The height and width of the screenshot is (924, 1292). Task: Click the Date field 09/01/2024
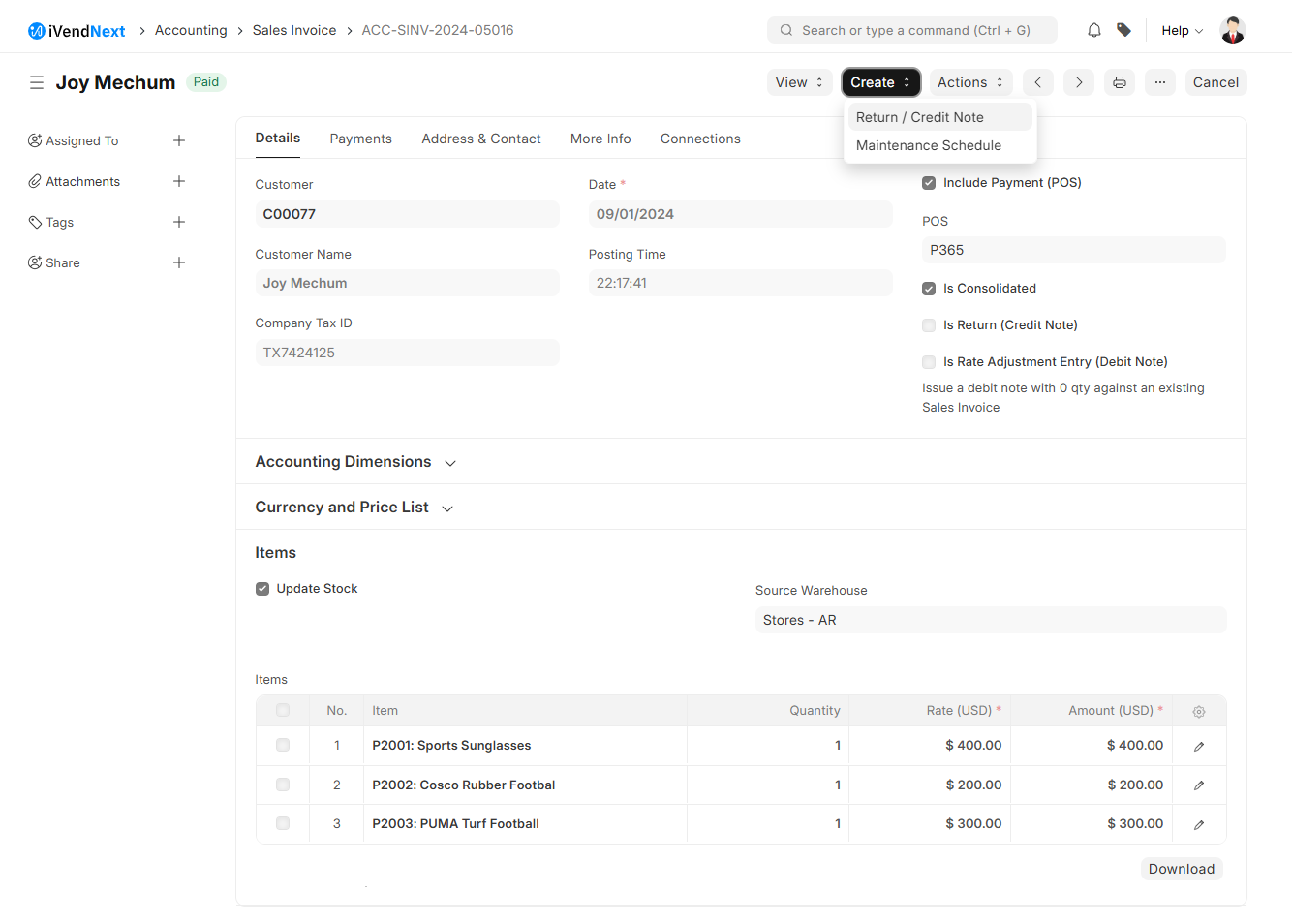(x=740, y=214)
